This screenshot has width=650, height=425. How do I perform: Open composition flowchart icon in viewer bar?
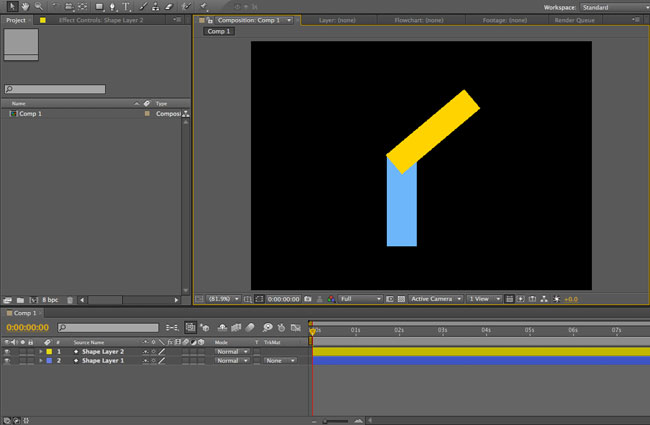point(544,299)
